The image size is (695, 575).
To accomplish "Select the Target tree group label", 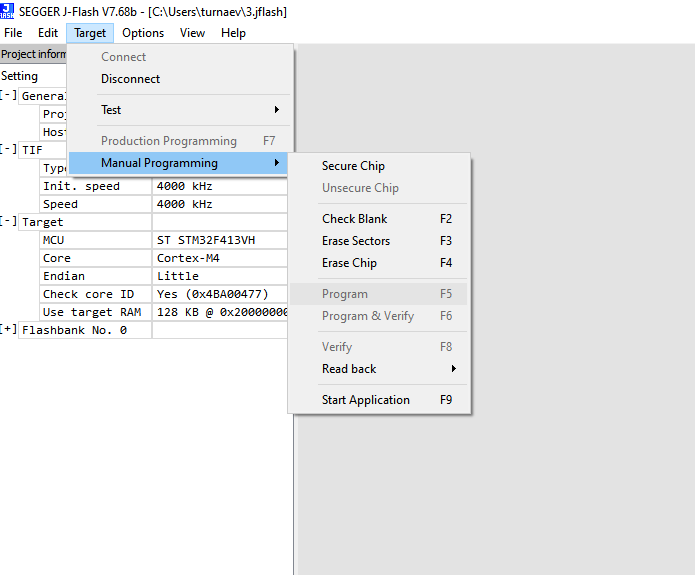I will pos(85,222).
